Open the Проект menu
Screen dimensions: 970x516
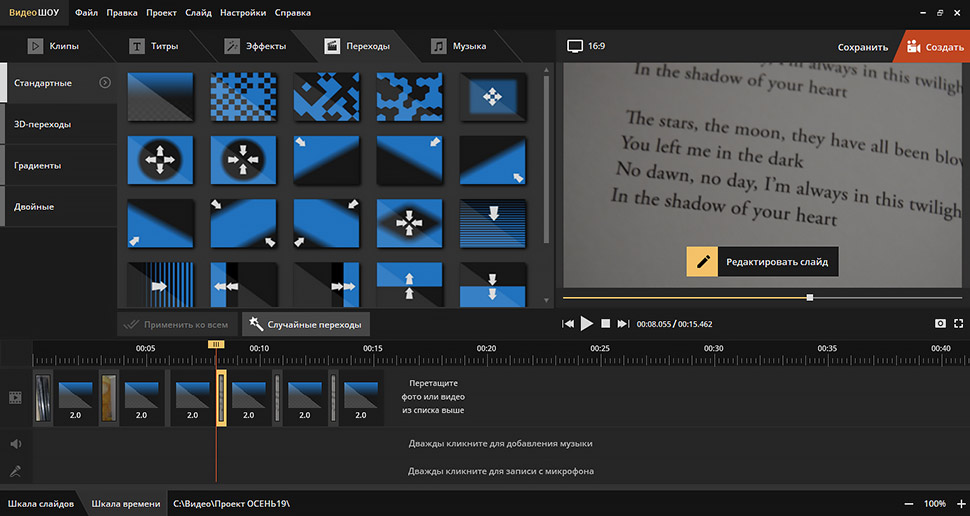(x=161, y=13)
